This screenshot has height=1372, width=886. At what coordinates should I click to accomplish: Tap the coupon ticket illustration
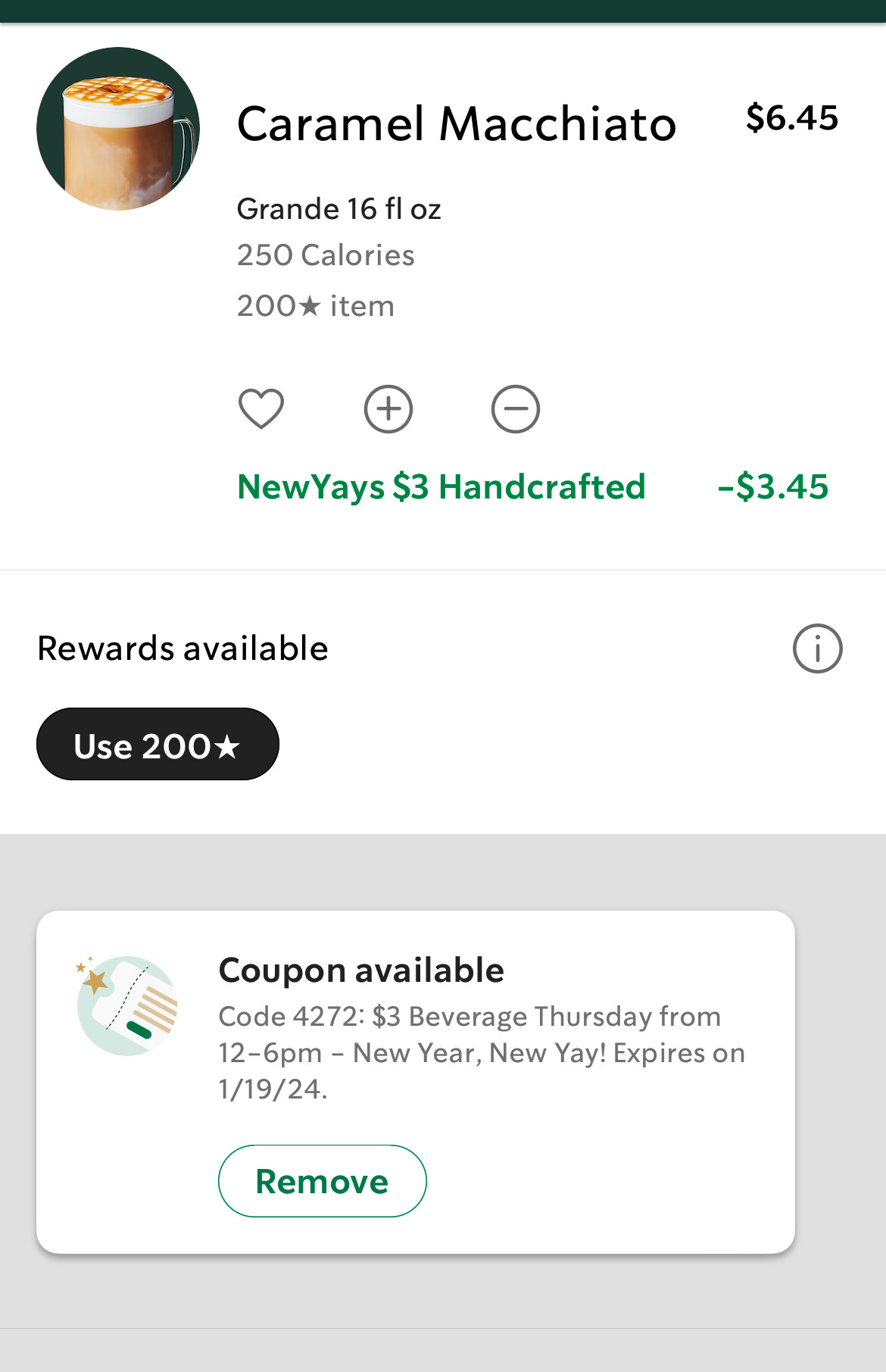[127, 1005]
